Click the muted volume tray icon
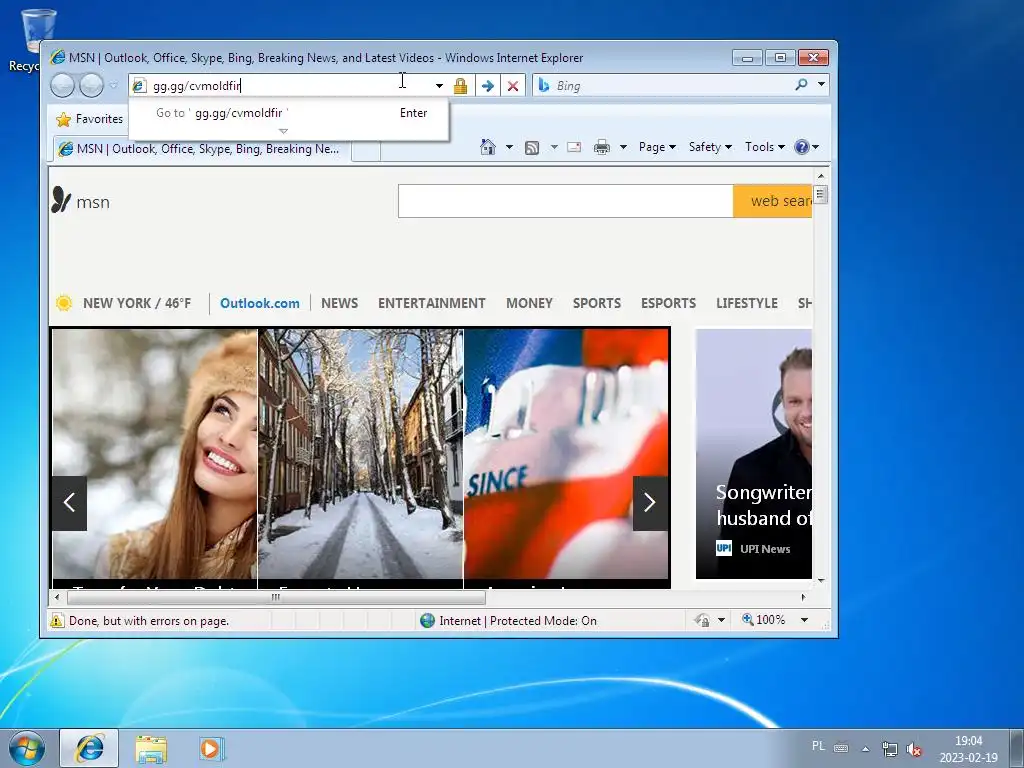 (914, 749)
